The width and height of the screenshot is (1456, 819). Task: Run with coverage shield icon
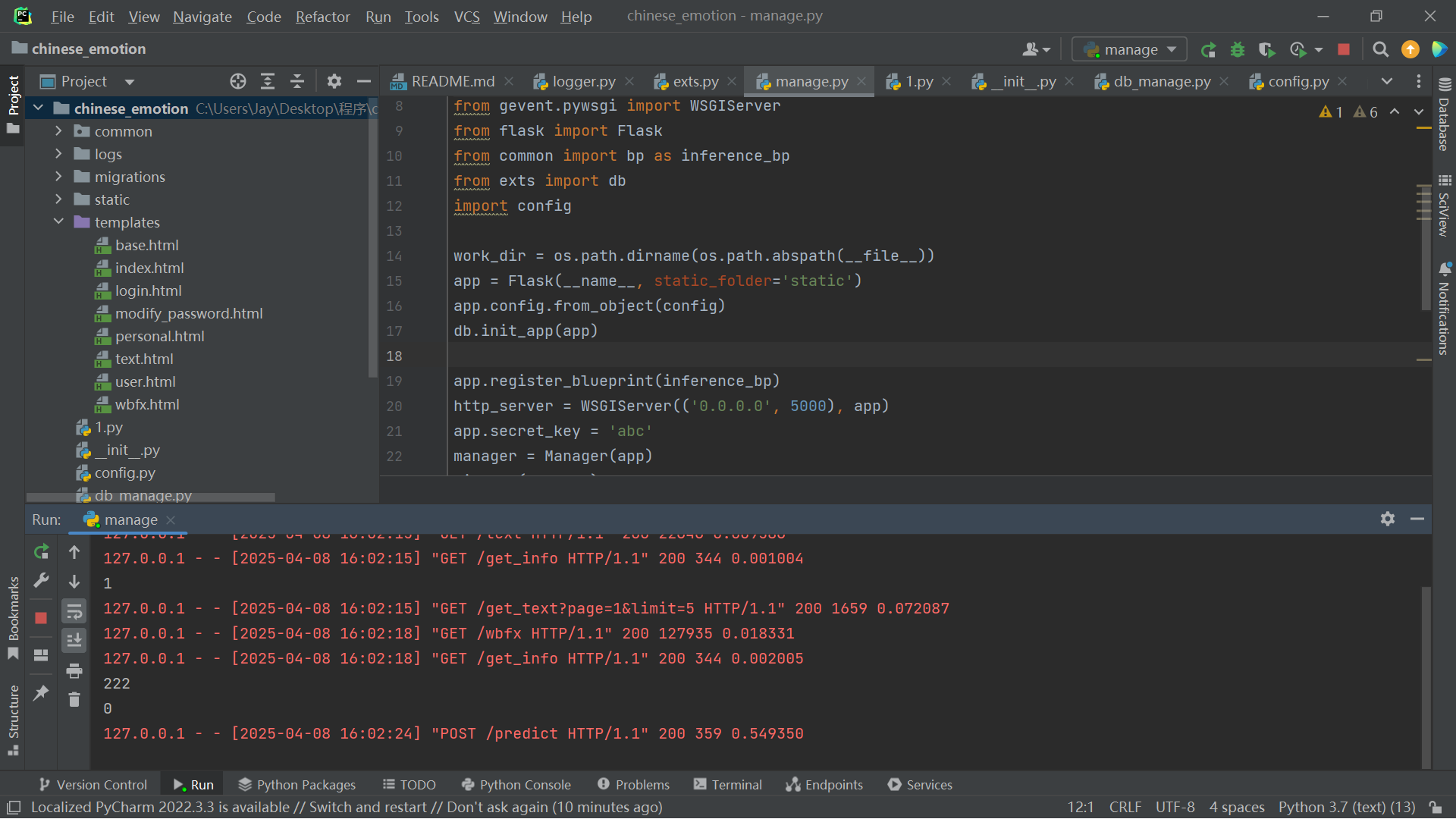(1266, 50)
